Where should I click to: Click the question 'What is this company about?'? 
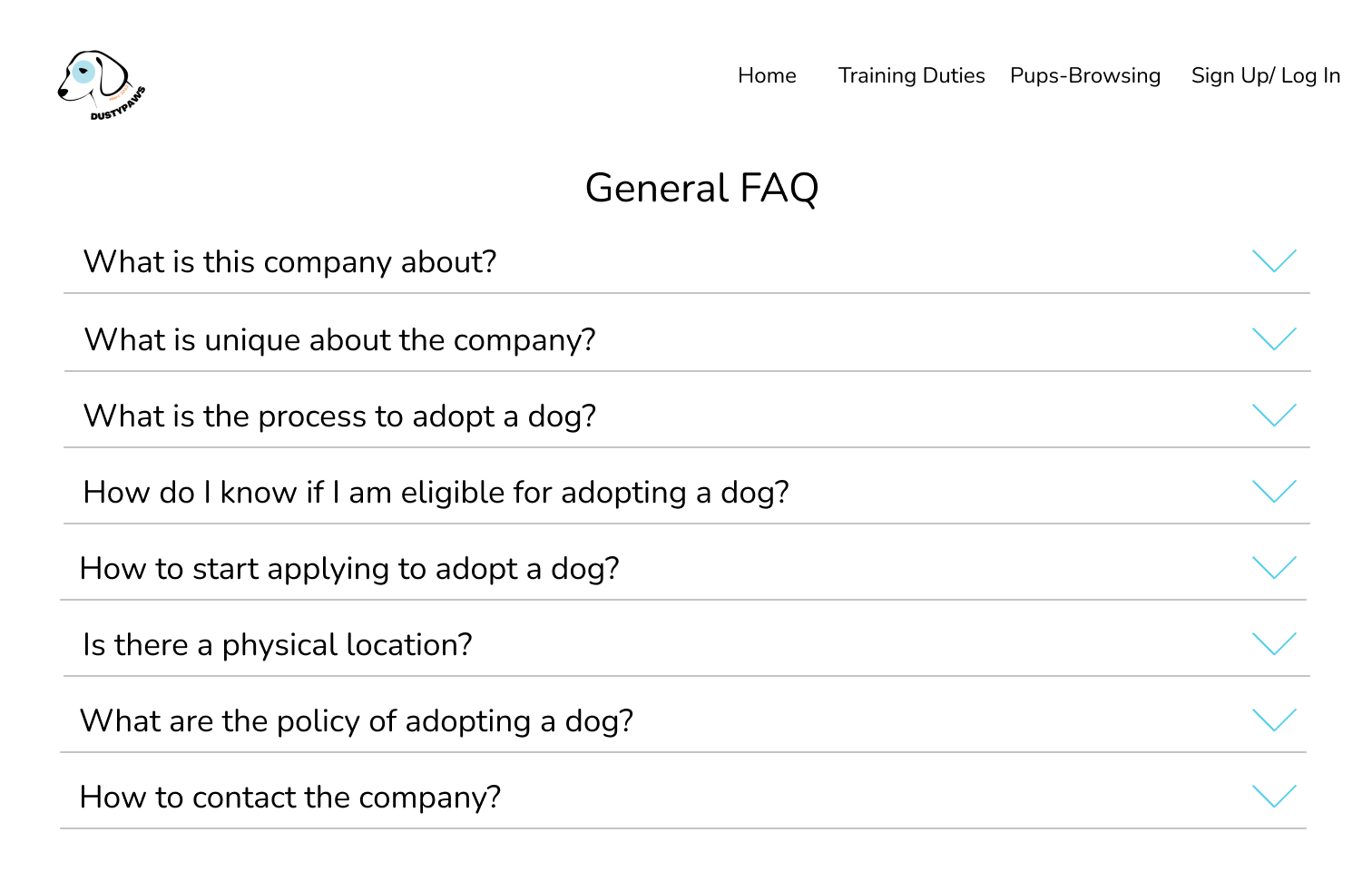pyautogui.click(x=290, y=262)
